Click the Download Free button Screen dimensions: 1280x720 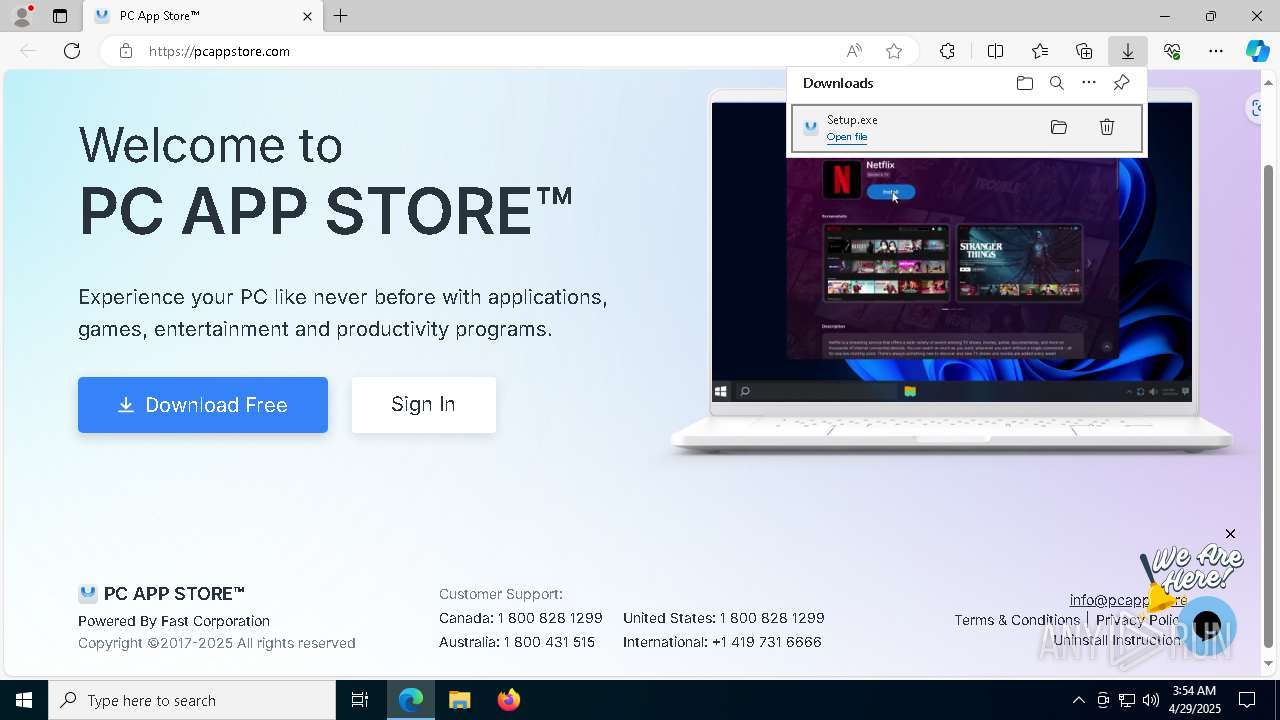point(203,405)
